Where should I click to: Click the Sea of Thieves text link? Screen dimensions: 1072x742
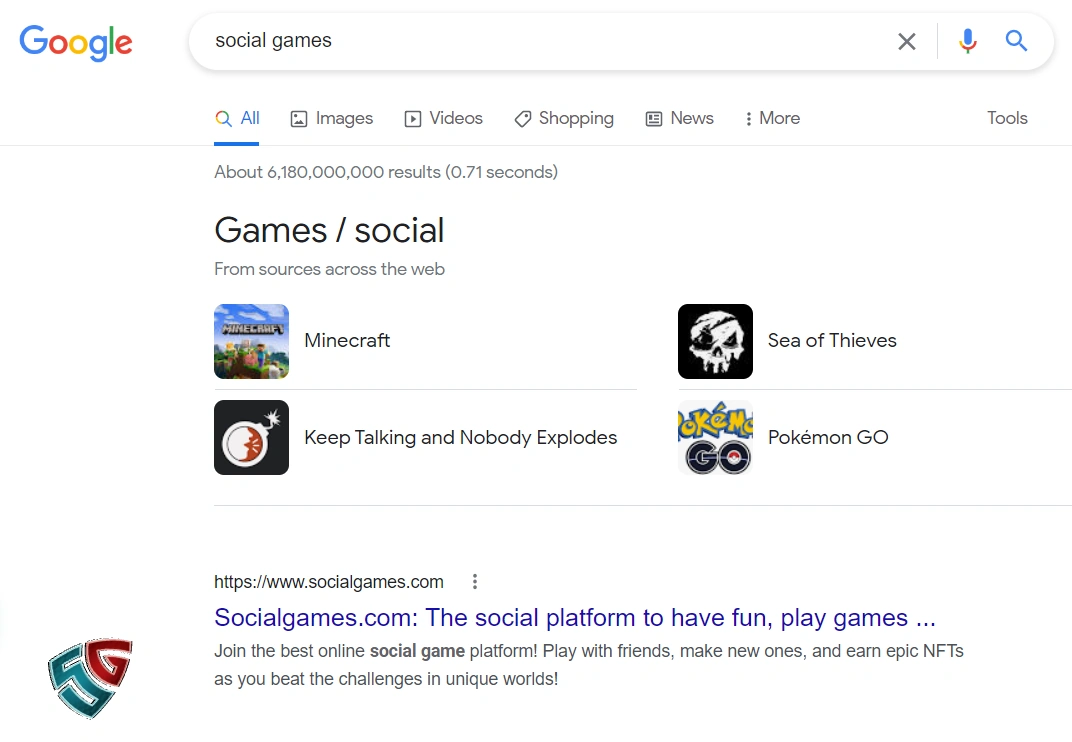(x=832, y=340)
